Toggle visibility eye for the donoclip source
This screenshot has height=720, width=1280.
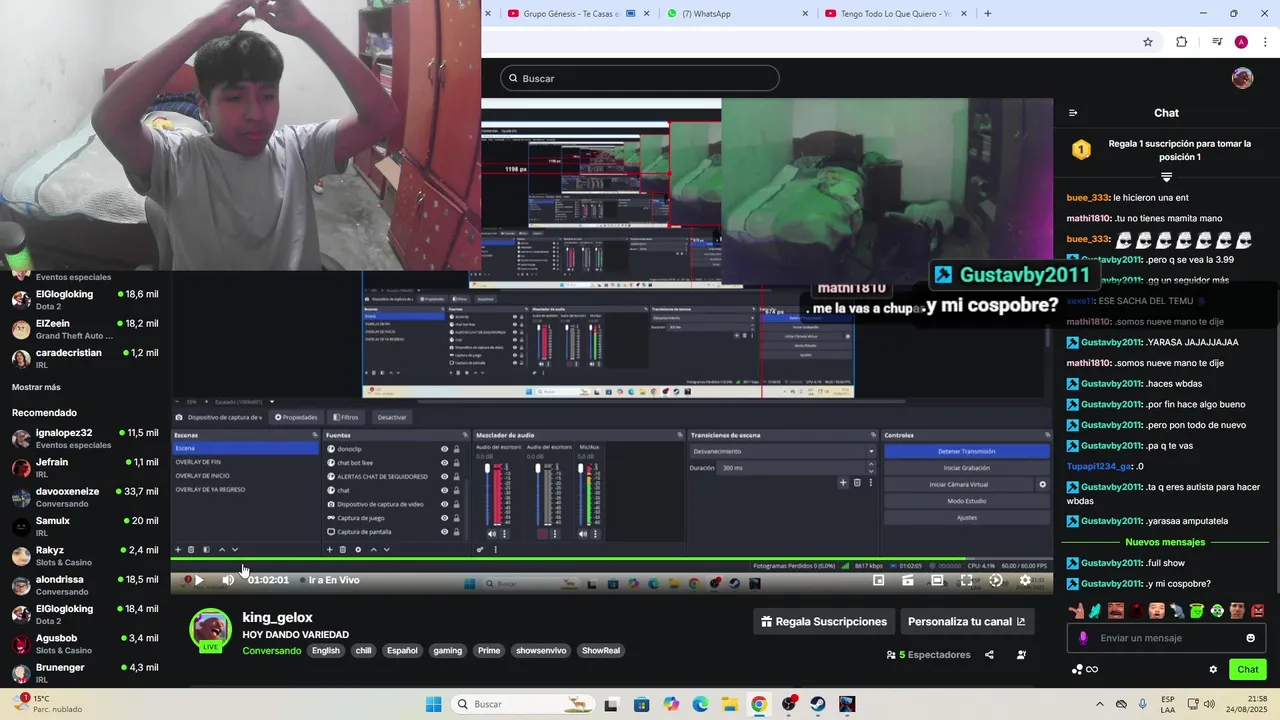click(444, 449)
